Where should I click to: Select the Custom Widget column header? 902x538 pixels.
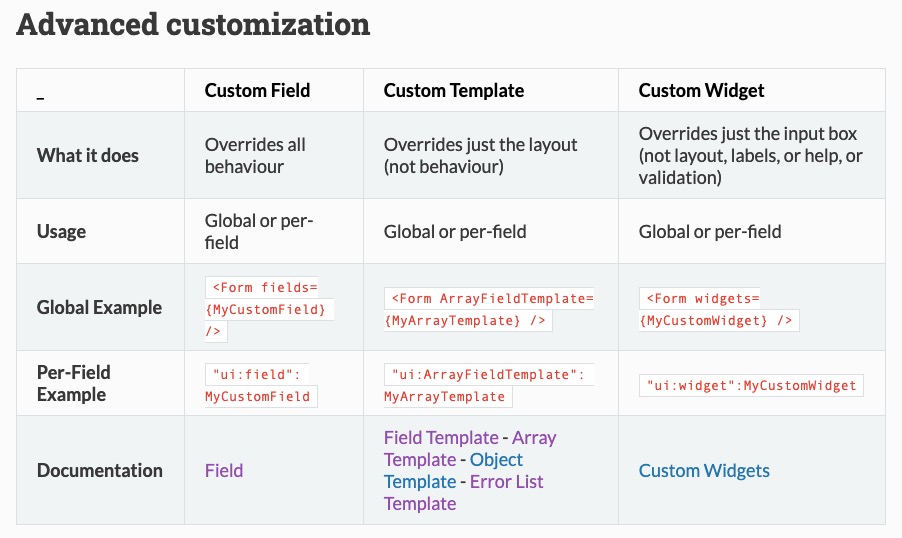(x=701, y=90)
